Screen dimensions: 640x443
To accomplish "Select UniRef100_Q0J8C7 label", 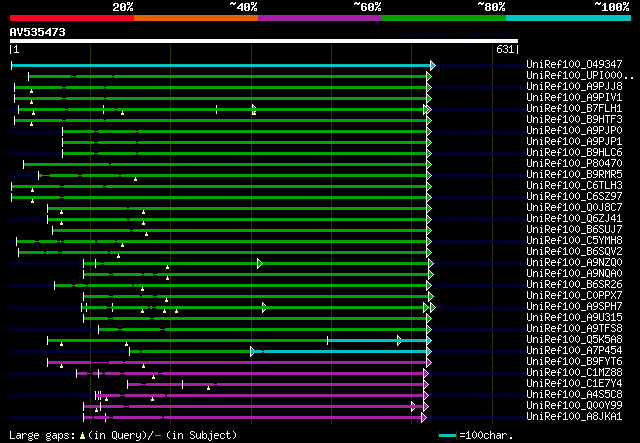I will click(574, 207).
